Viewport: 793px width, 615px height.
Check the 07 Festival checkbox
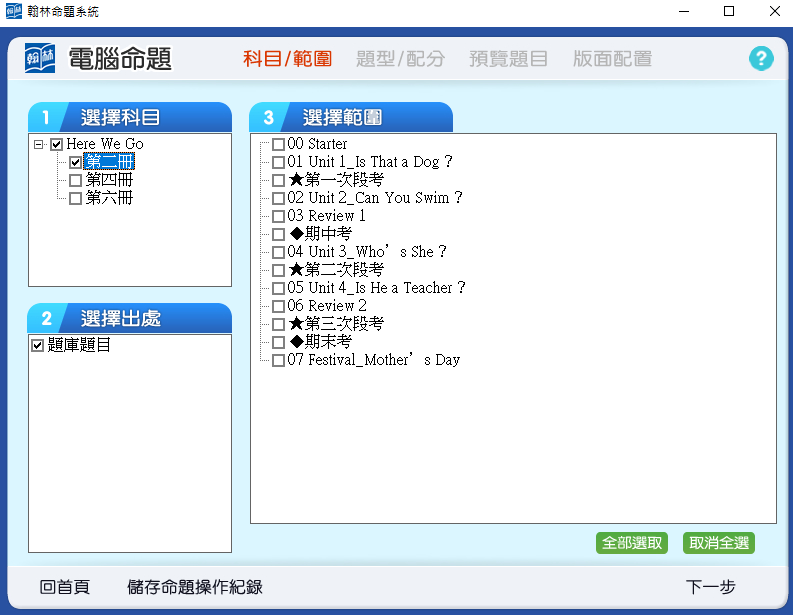coord(278,361)
